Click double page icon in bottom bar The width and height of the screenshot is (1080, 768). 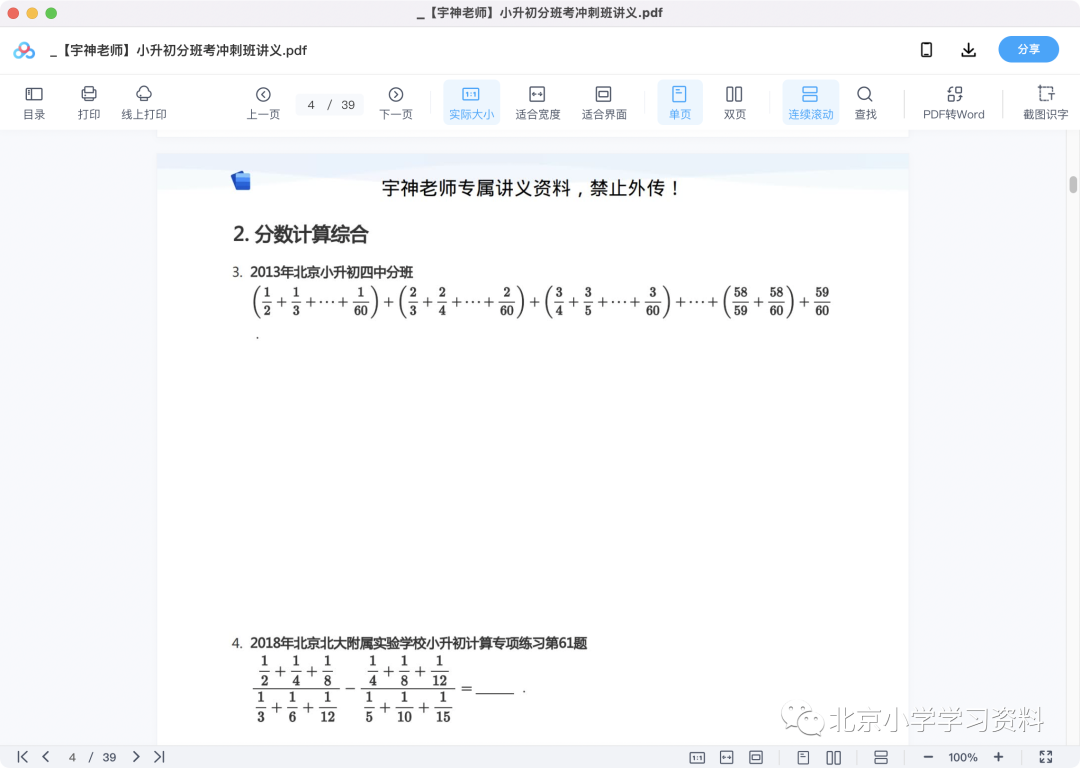pos(833,758)
